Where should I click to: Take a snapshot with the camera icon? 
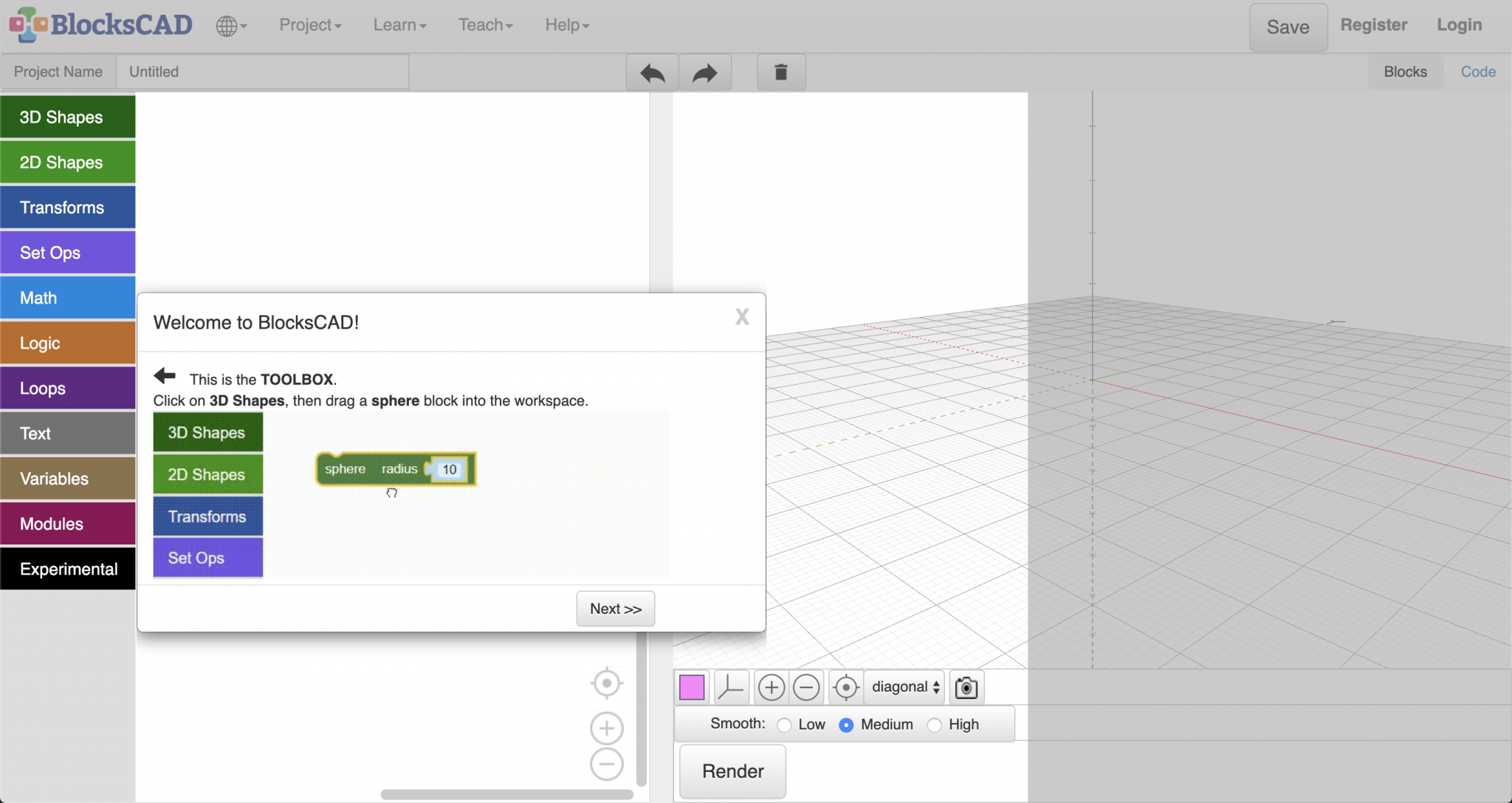[966, 687]
